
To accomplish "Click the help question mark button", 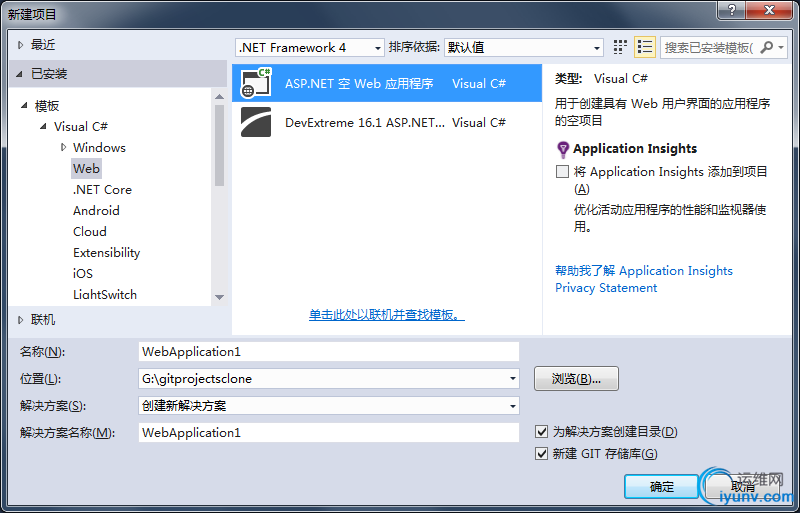I will [x=731, y=10].
